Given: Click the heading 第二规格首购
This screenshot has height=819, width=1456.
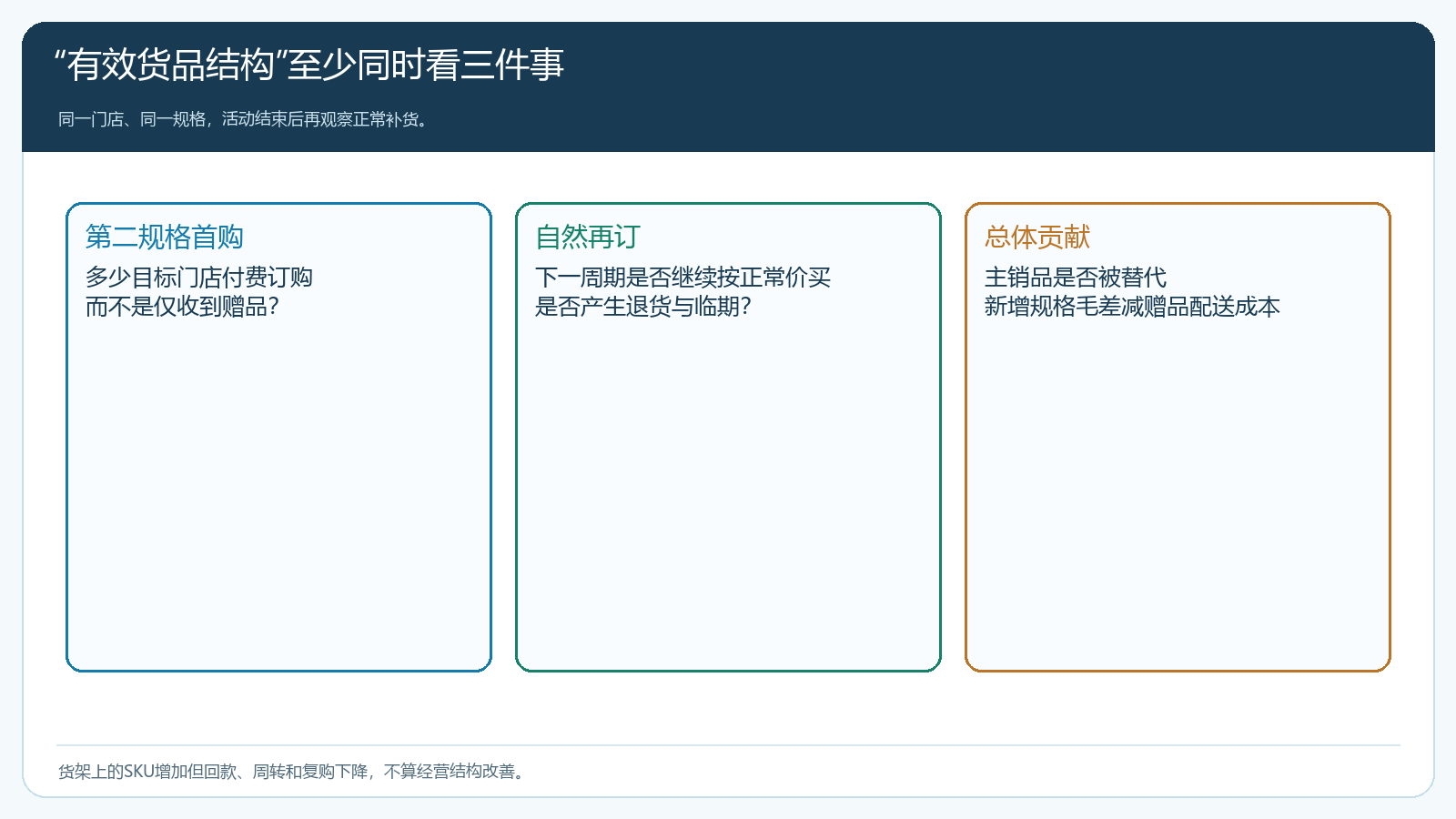Looking at the screenshot, I should point(165,237).
